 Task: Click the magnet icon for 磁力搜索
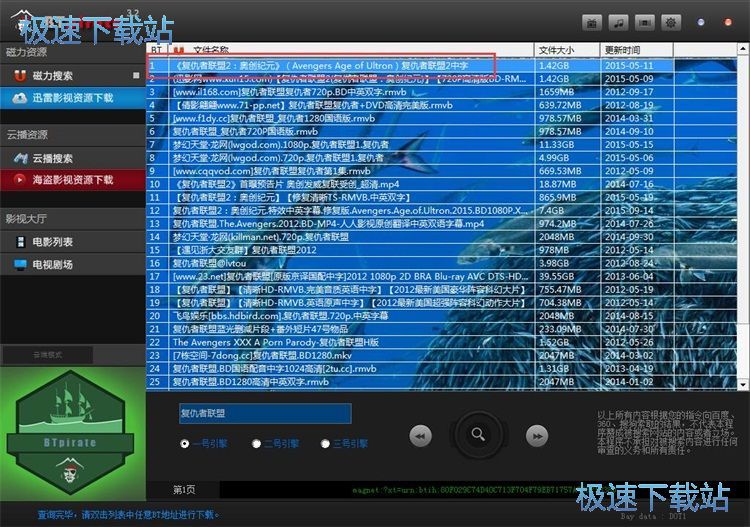(20, 76)
